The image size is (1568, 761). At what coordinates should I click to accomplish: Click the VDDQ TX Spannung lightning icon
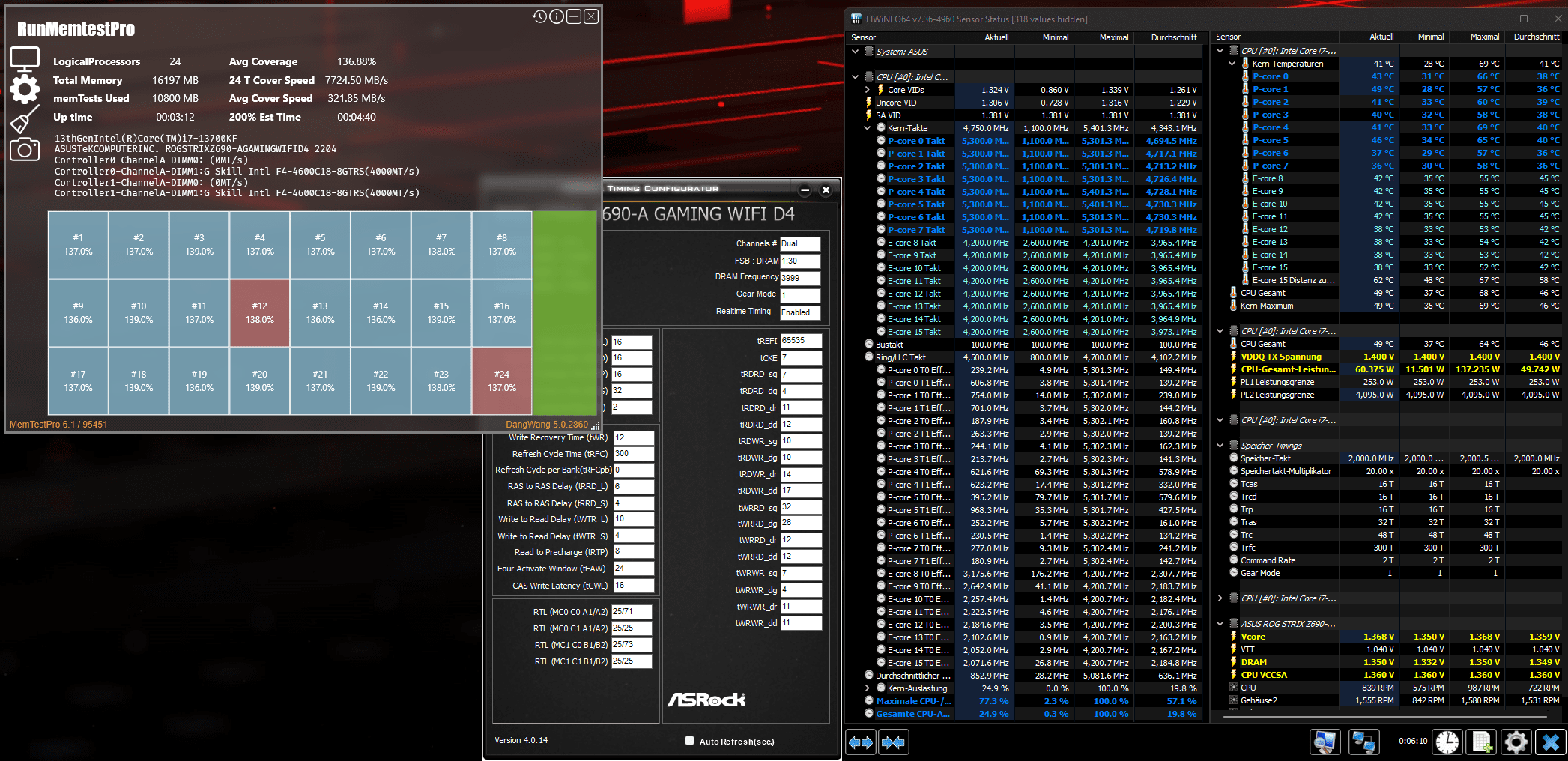pos(1233,357)
